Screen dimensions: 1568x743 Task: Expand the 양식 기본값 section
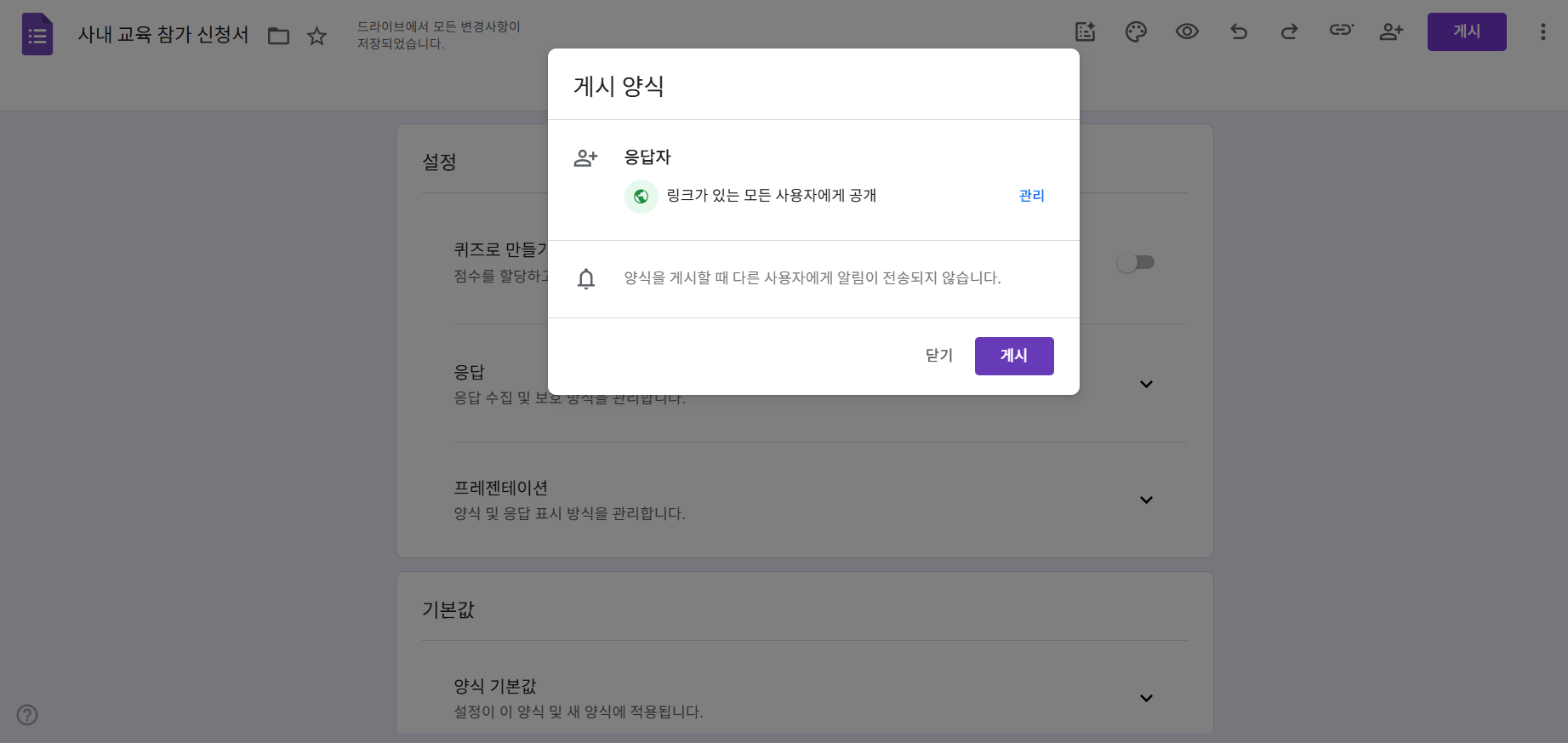coord(1146,698)
